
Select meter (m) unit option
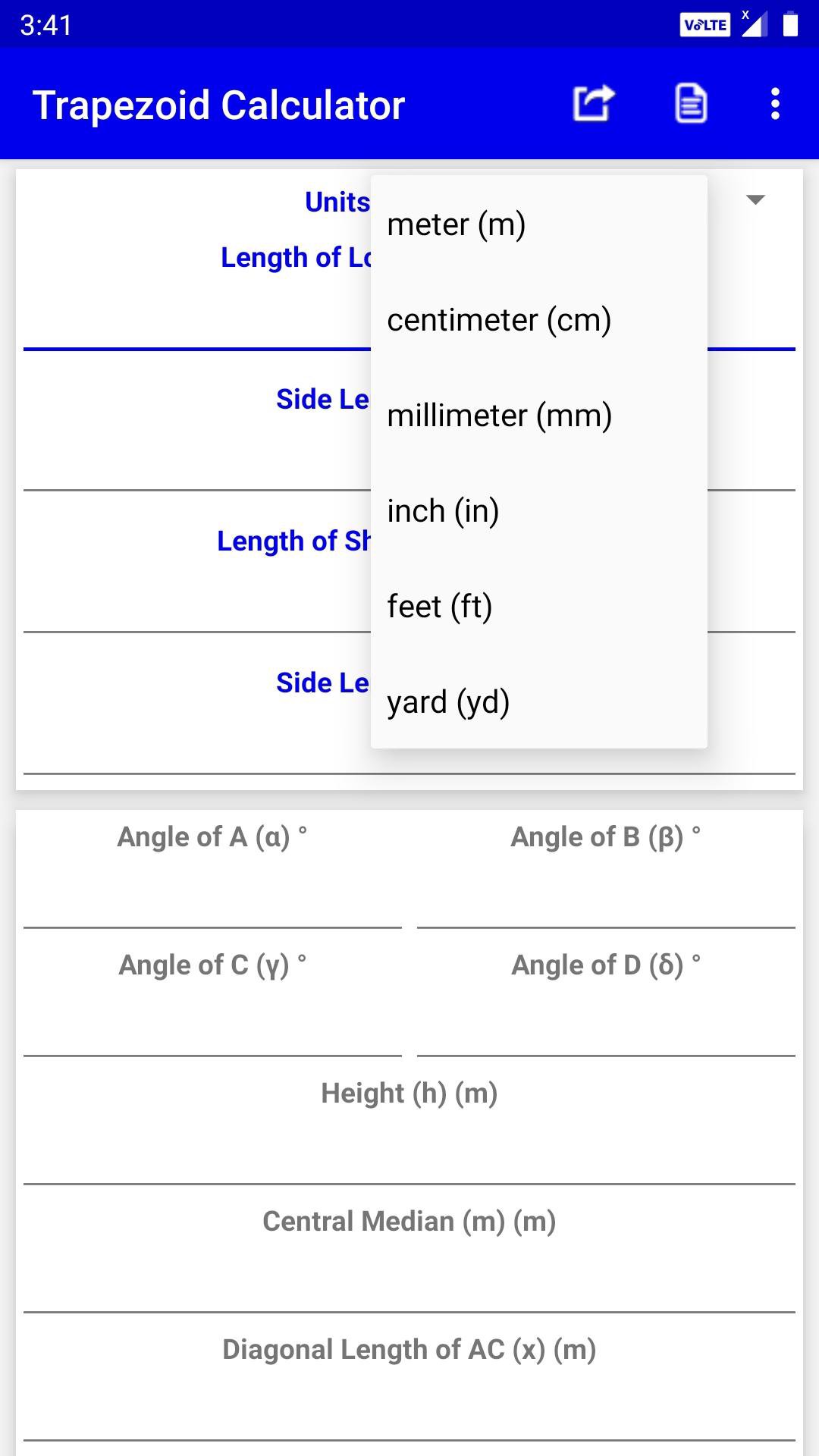click(538, 224)
